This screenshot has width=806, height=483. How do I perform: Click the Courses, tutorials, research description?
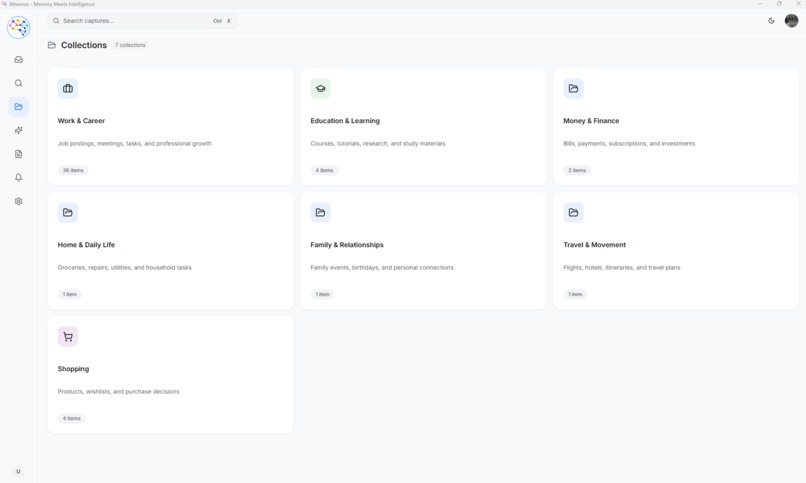click(x=378, y=144)
